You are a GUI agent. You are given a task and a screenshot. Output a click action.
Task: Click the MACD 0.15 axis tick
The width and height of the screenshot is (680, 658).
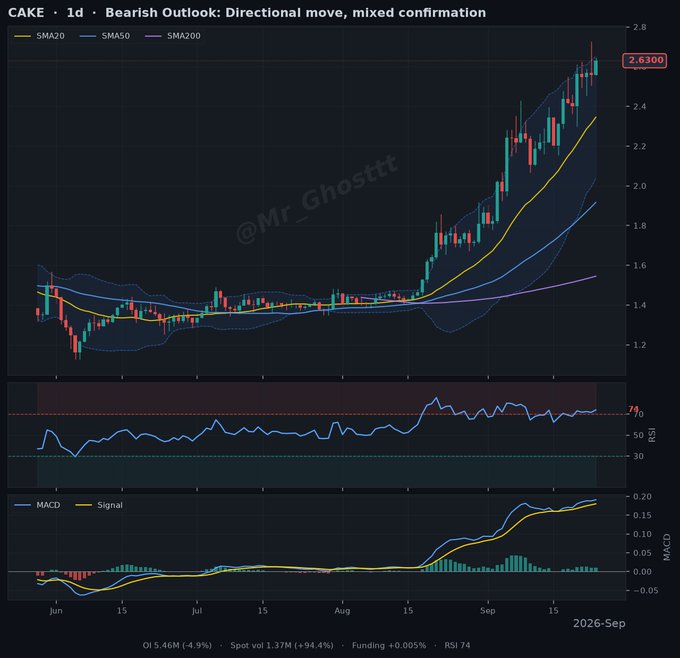(x=642, y=515)
